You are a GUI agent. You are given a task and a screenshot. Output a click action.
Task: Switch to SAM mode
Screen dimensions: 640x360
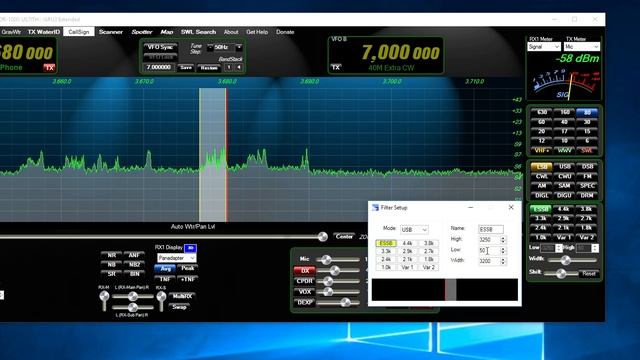pyautogui.click(x=564, y=186)
